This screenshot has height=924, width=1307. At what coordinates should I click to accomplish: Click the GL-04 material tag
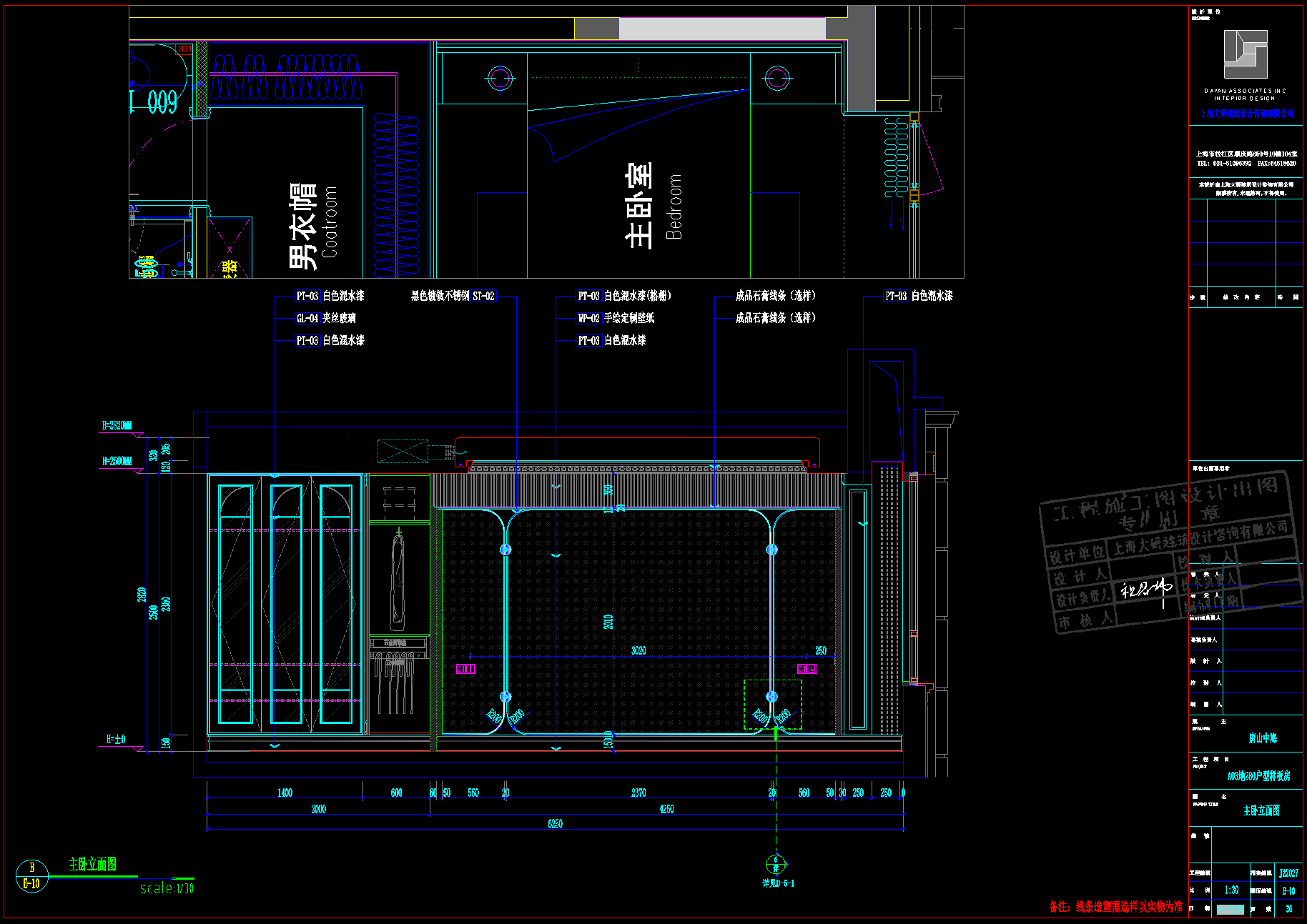[307, 318]
